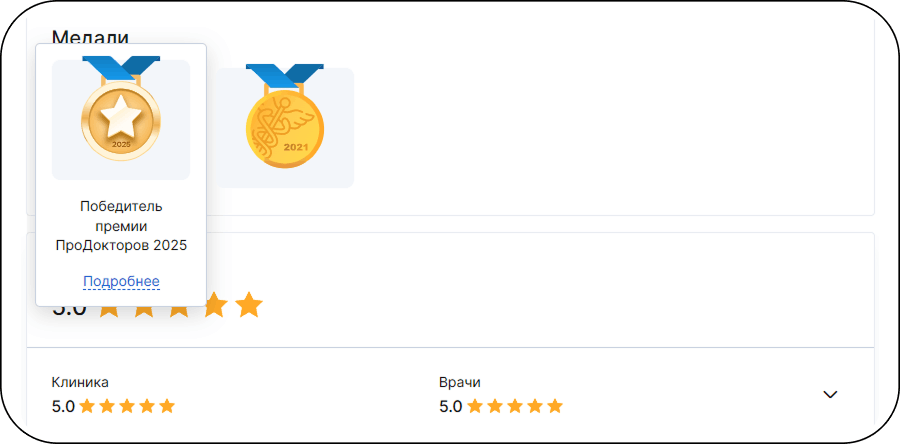900x444 pixels.
Task: Click the middle star in Врачи rating
Action: pos(515,406)
